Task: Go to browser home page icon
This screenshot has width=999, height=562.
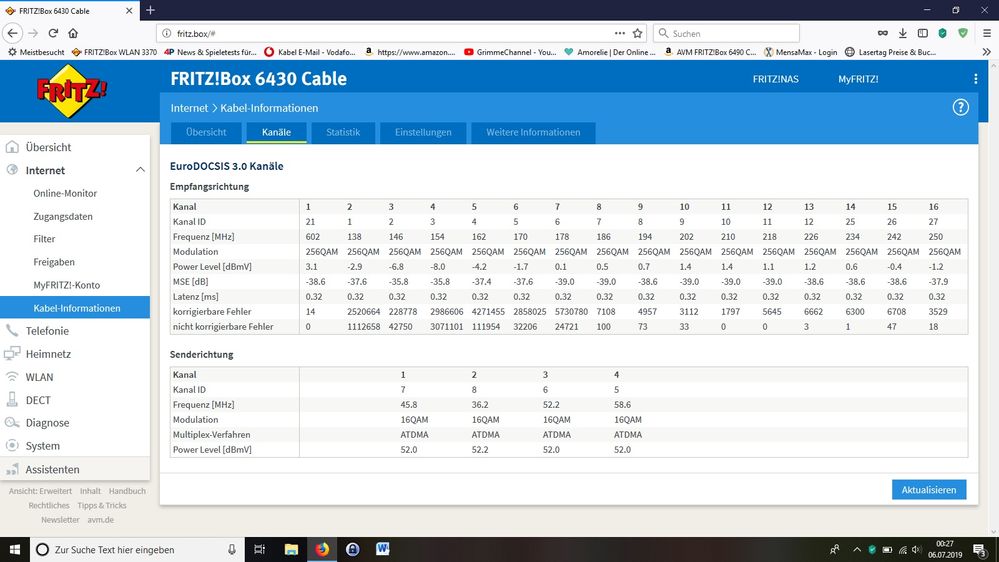Action: [73, 33]
